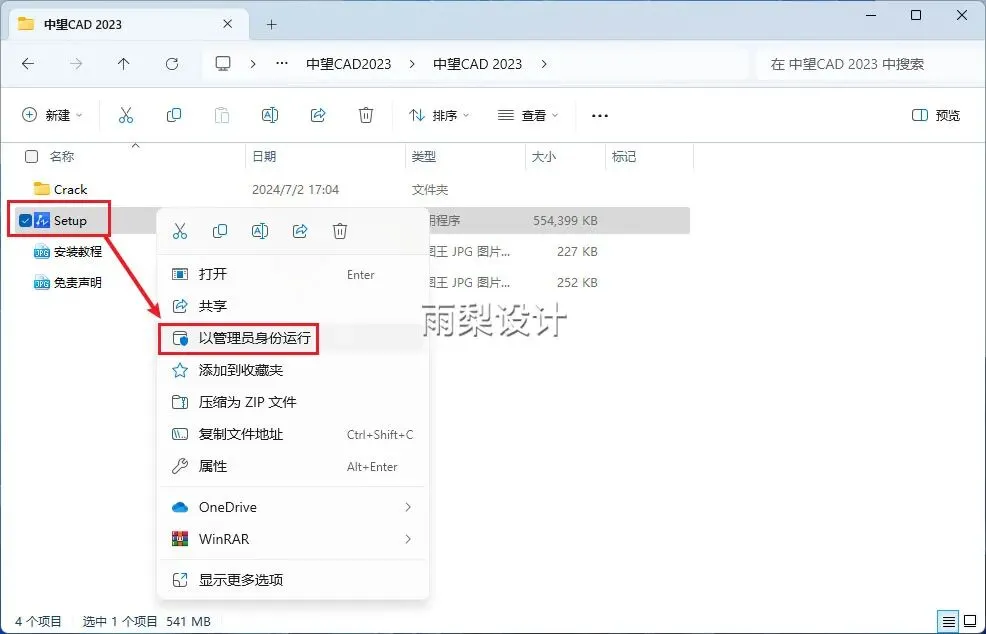Click the search box 在 中望CAD 2023 中搜索

tap(865, 64)
